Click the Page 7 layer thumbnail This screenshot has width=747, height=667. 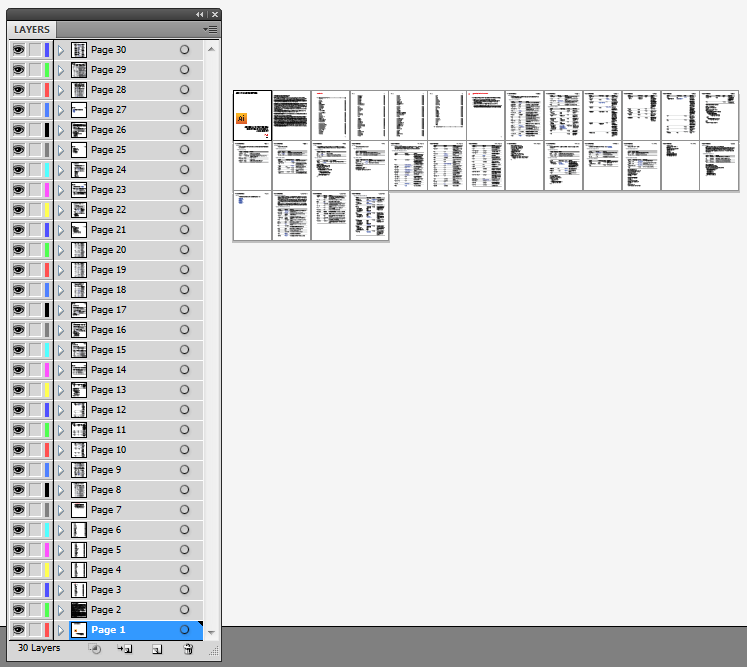(x=79, y=510)
